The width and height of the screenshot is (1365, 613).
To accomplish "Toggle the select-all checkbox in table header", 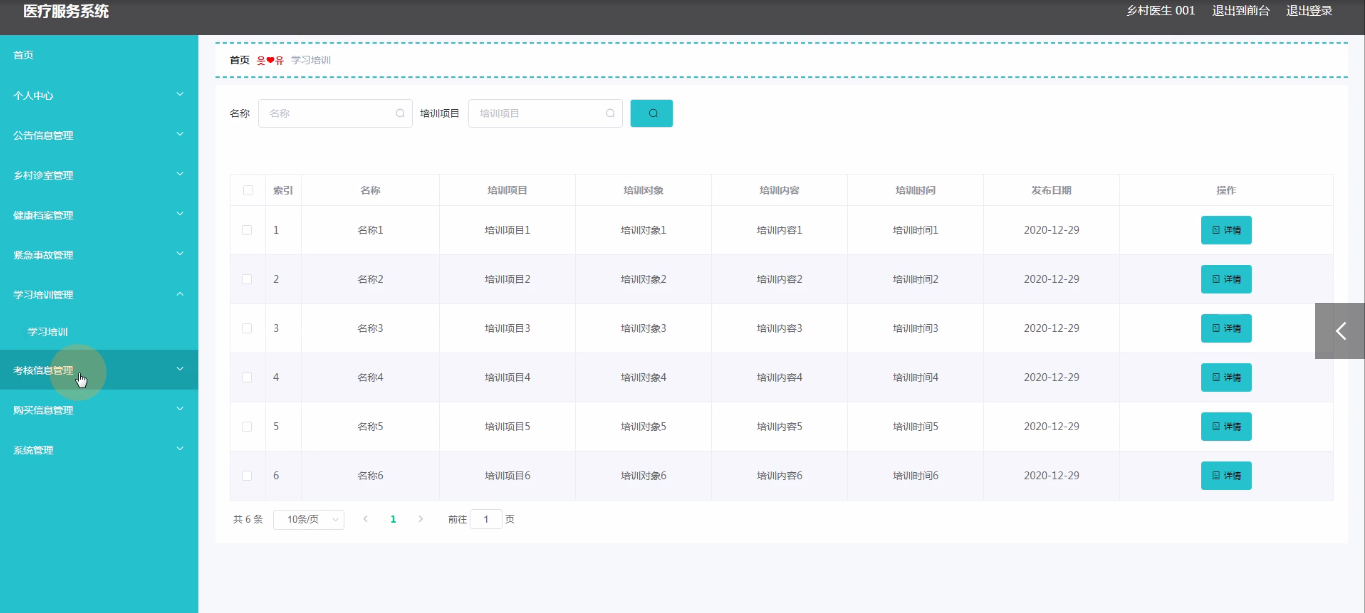I will coord(247,190).
